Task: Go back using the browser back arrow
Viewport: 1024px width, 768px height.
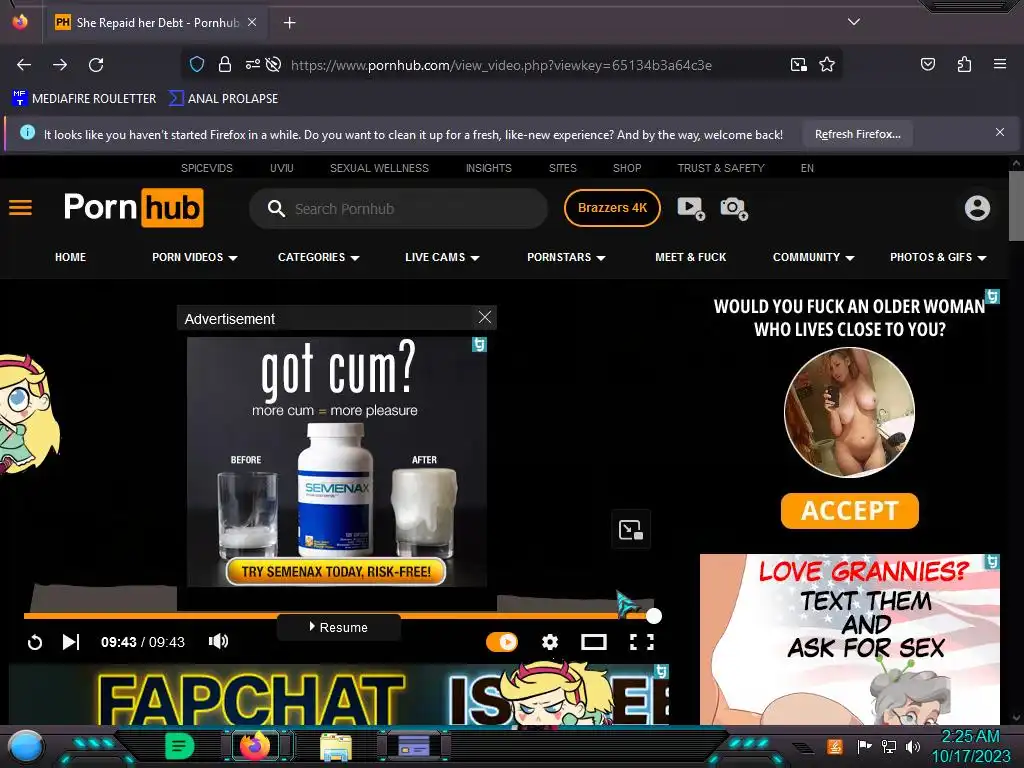Action: click(x=24, y=65)
